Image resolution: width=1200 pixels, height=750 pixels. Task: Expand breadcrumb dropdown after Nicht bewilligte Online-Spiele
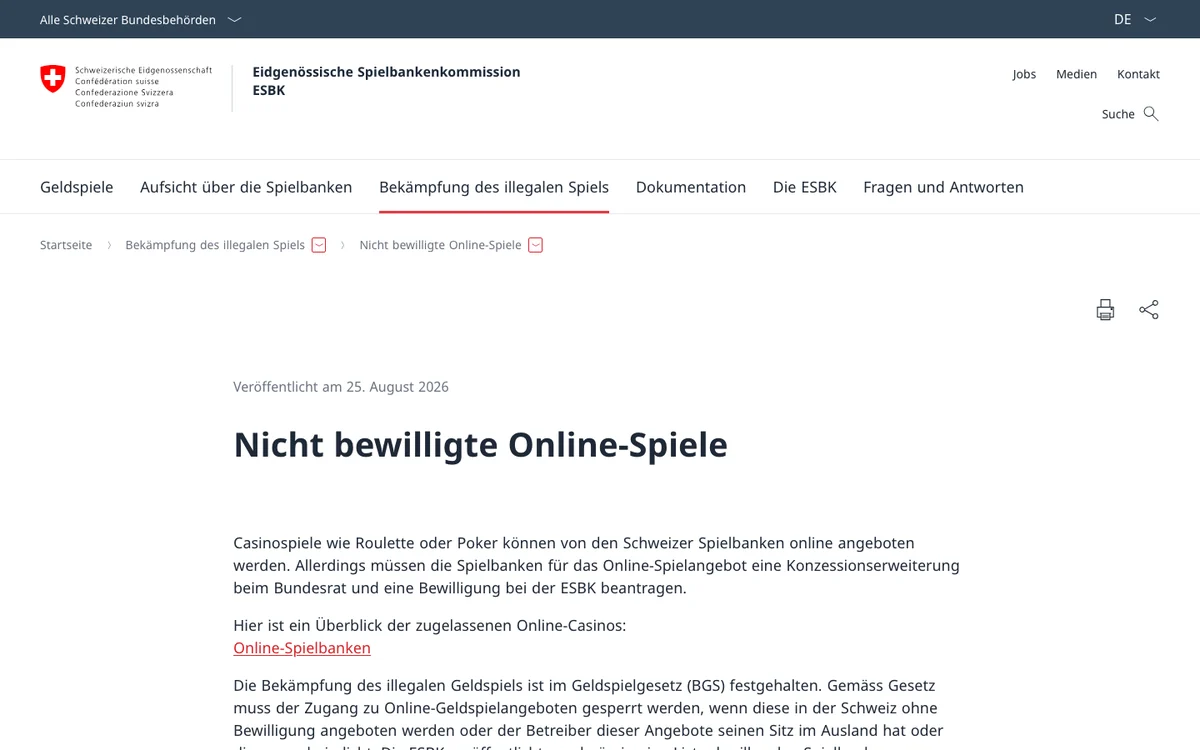[536, 245]
